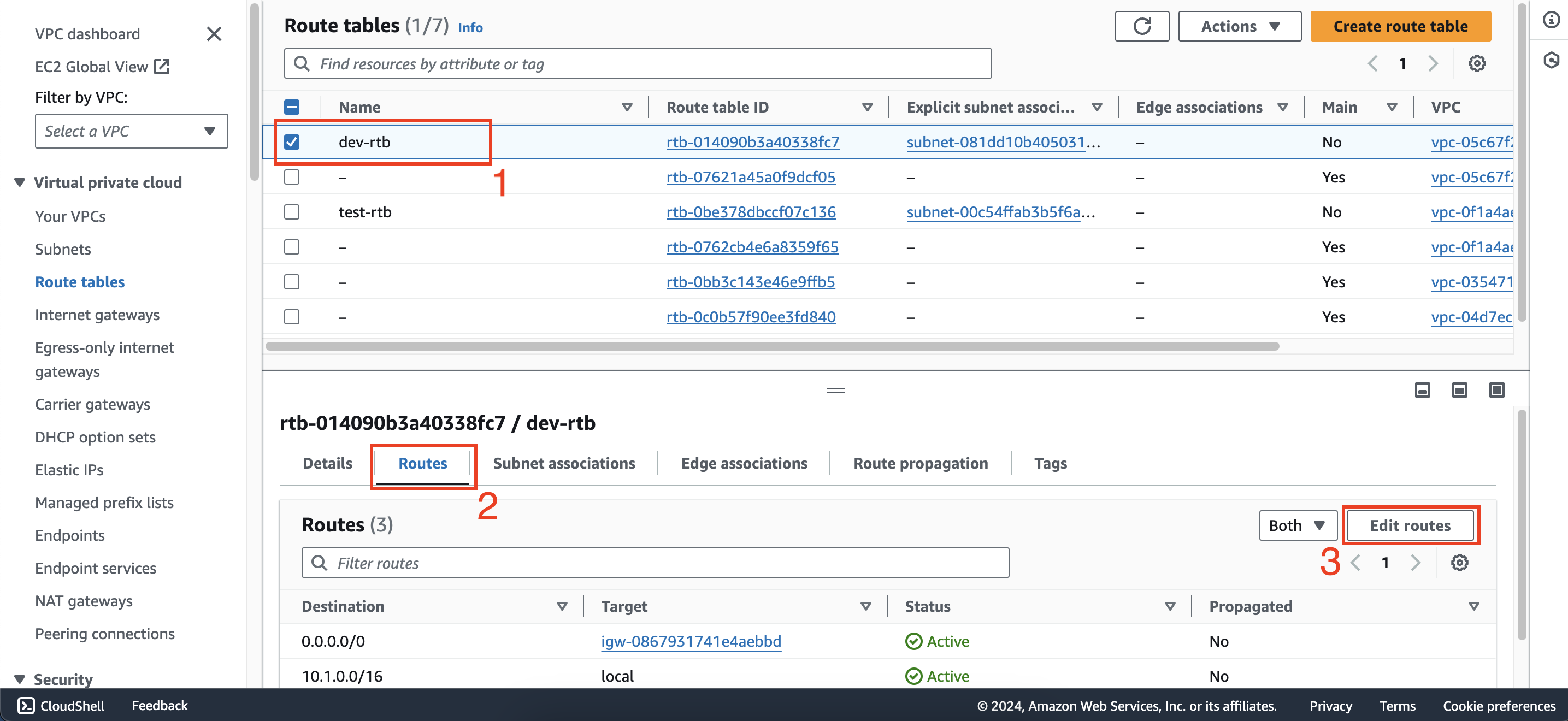Click the Edit routes button
Viewport: 1568px width, 721px height.
(x=1410, y=525)
